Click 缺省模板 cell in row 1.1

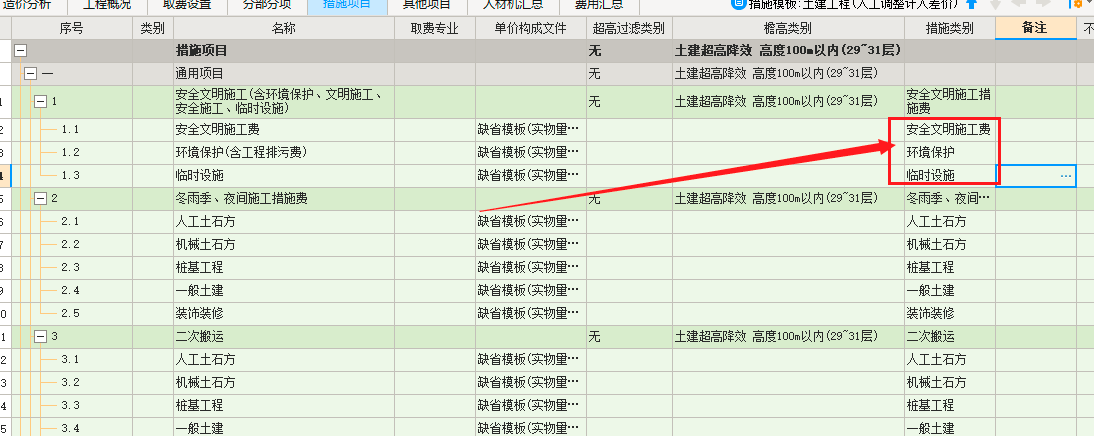click(531, 130)
